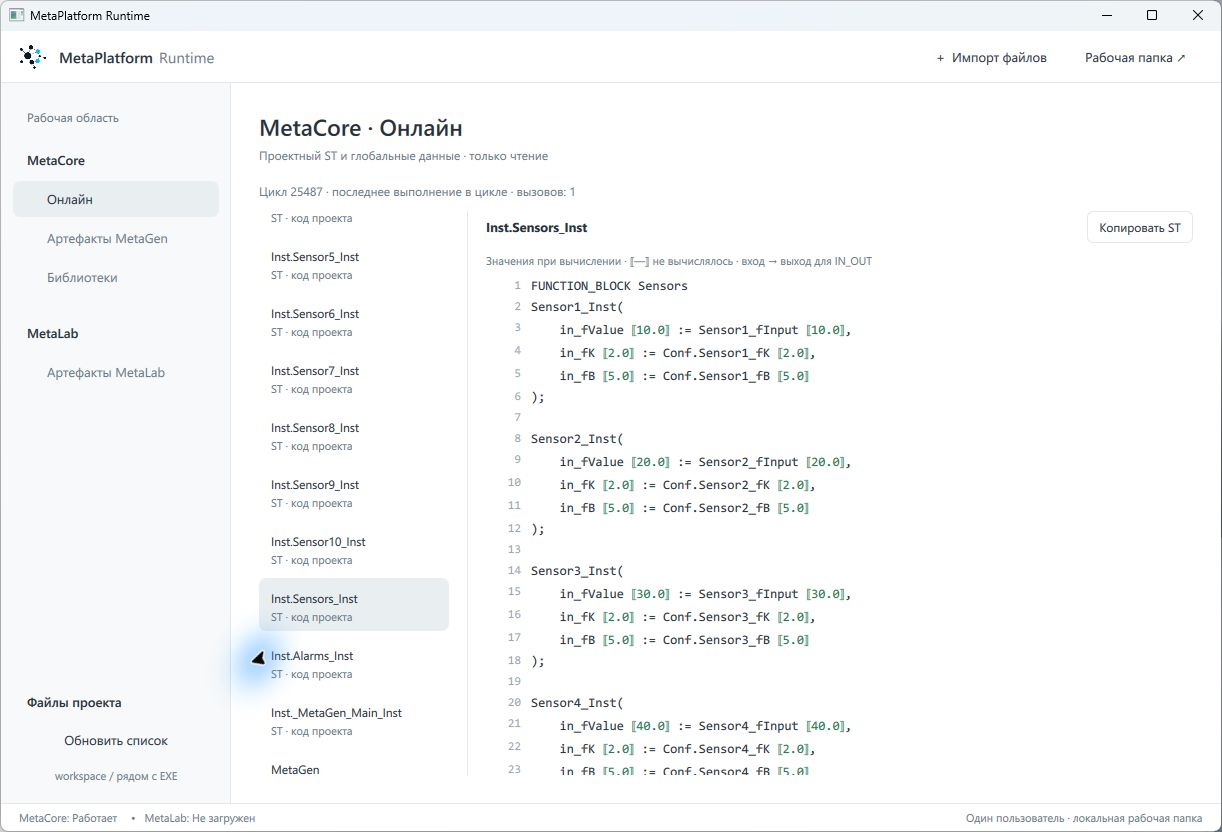Open the Inst.Sensor6_Inst entry

point(354,323)
